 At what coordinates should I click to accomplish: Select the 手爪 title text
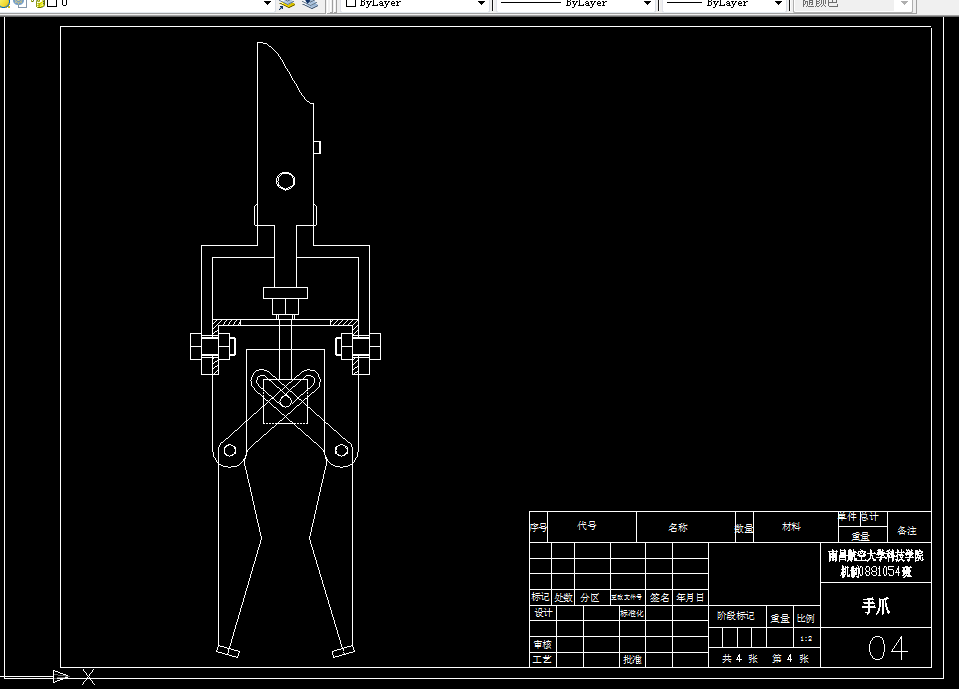(x=875, y=606)
